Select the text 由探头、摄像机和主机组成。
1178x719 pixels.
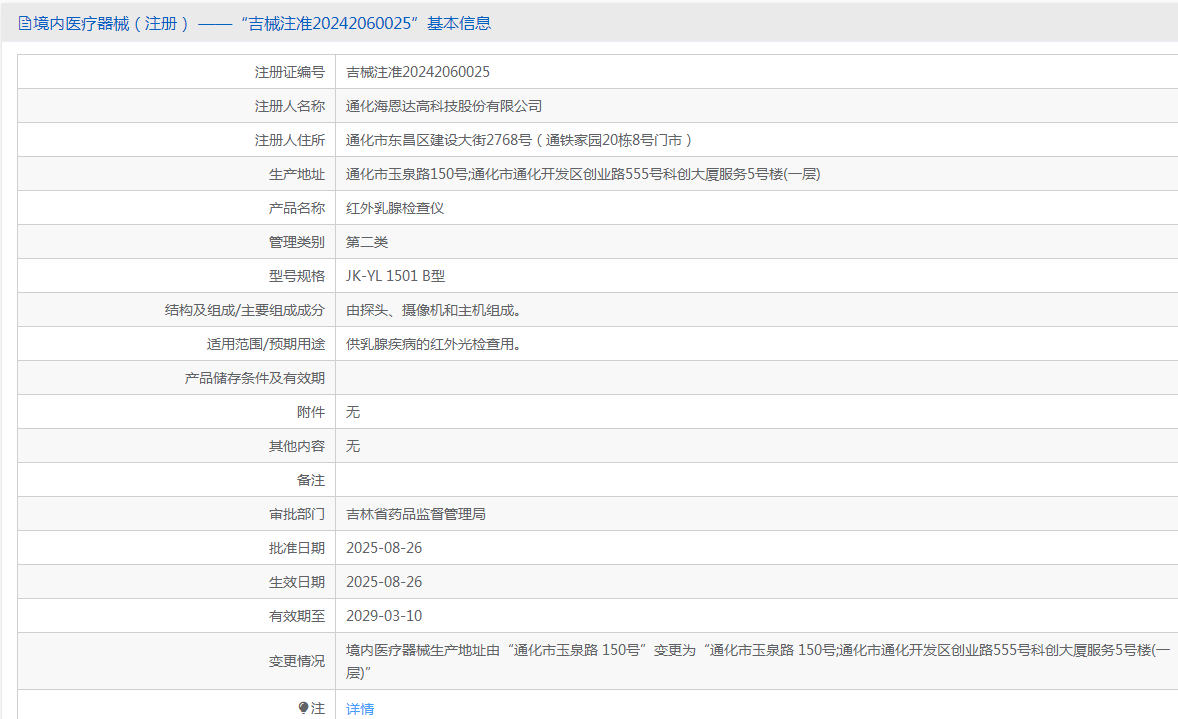[x=433, y=310]
